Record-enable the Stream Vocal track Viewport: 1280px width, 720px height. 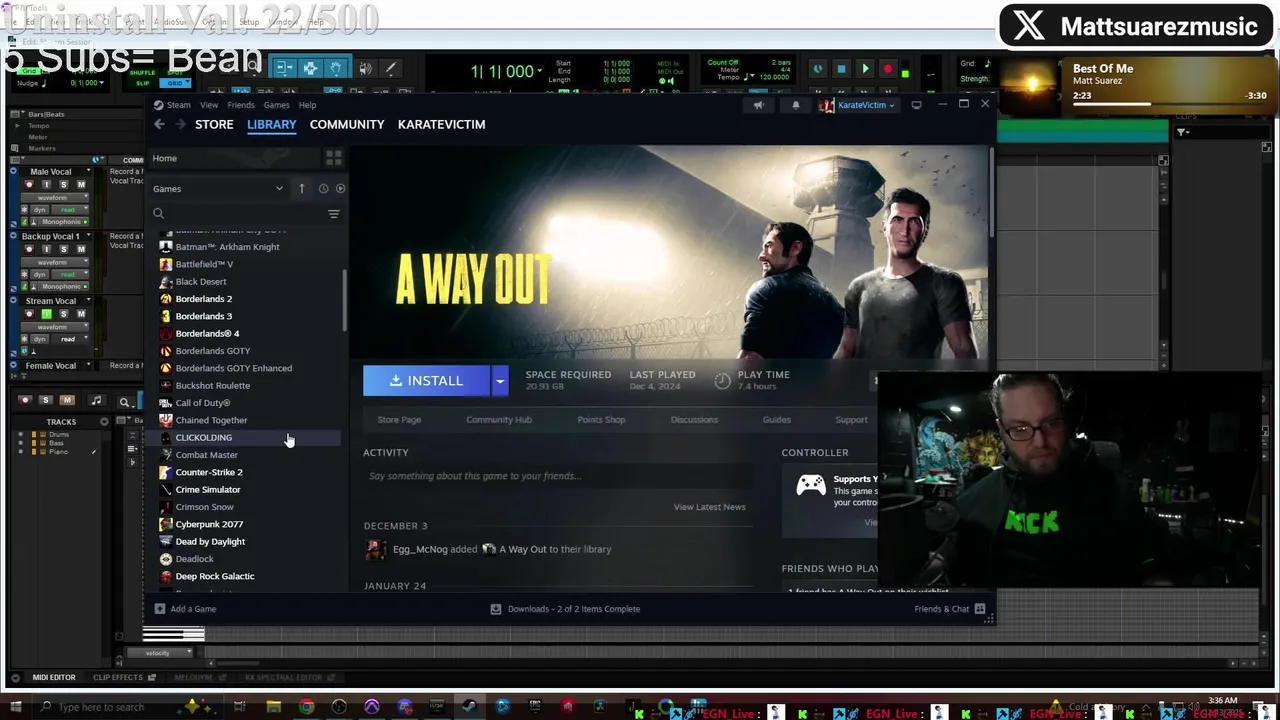tap(29, 314)
